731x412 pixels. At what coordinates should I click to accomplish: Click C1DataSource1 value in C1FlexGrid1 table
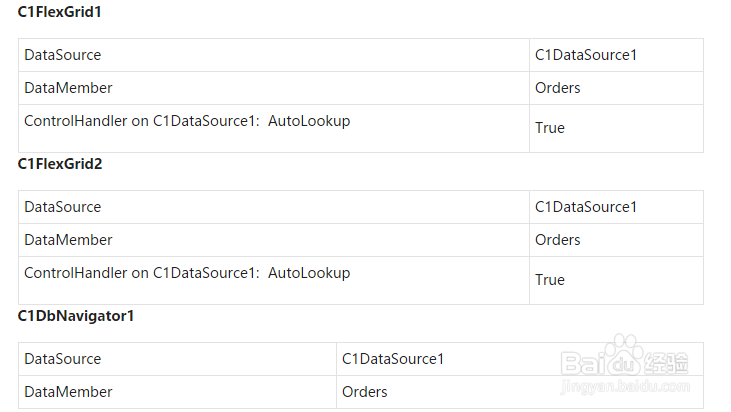coord(586,55)
